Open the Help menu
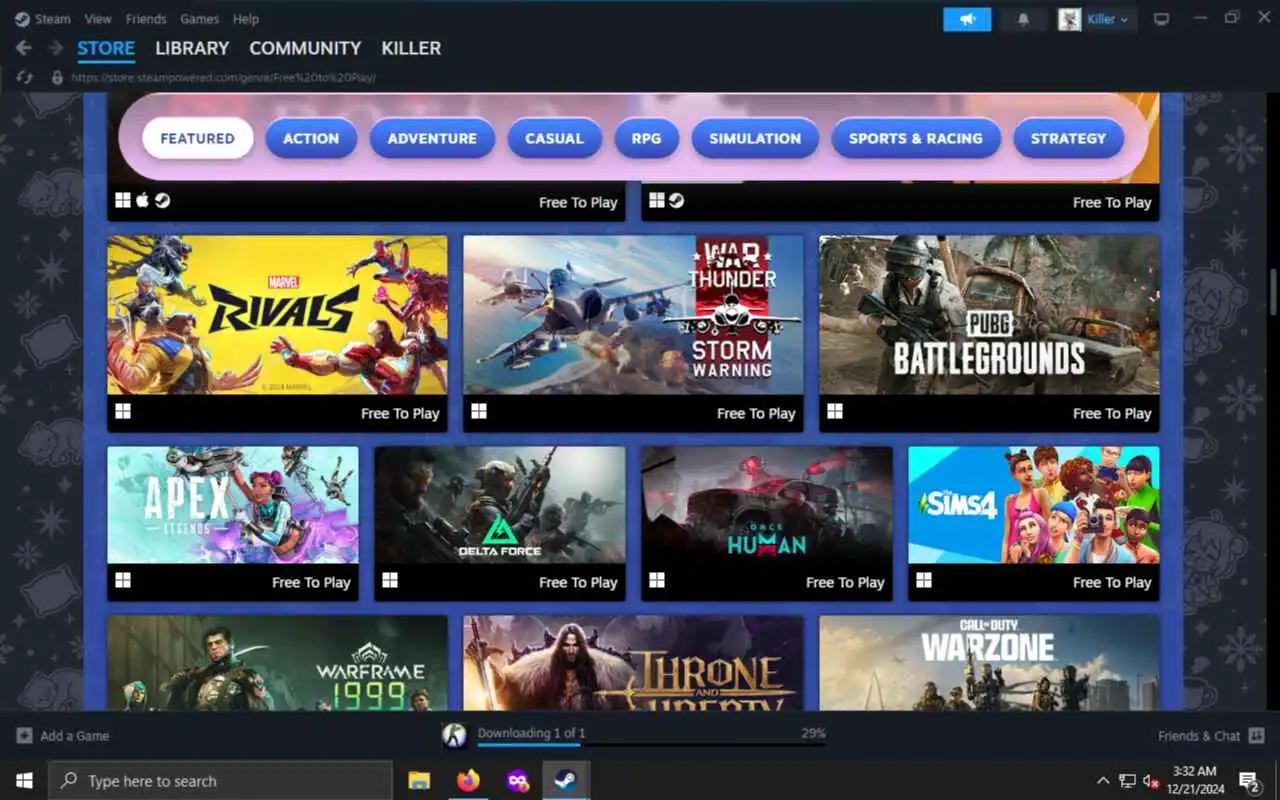This screenshot has height=800, width=1280. (246, 19)
